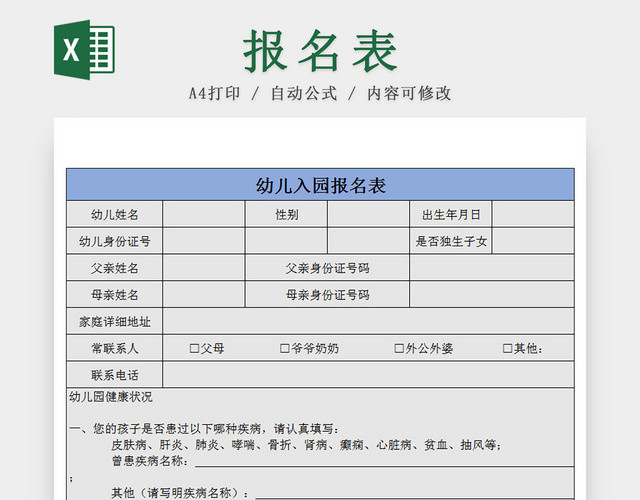The image size is (640, 500).
Task: Click the empty field next to 是否独生子女
Action: click(x=533, y=241)
